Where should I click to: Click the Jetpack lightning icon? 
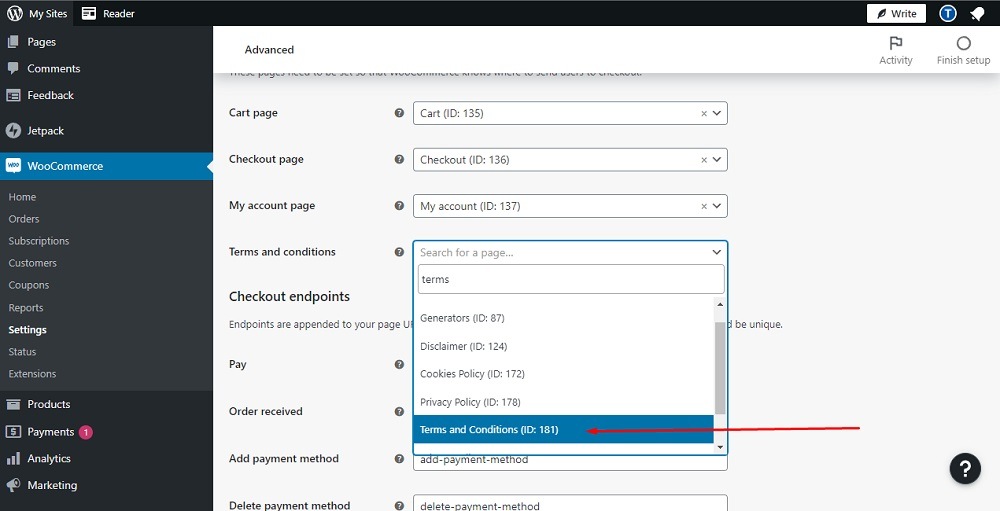tap(13, 131)
